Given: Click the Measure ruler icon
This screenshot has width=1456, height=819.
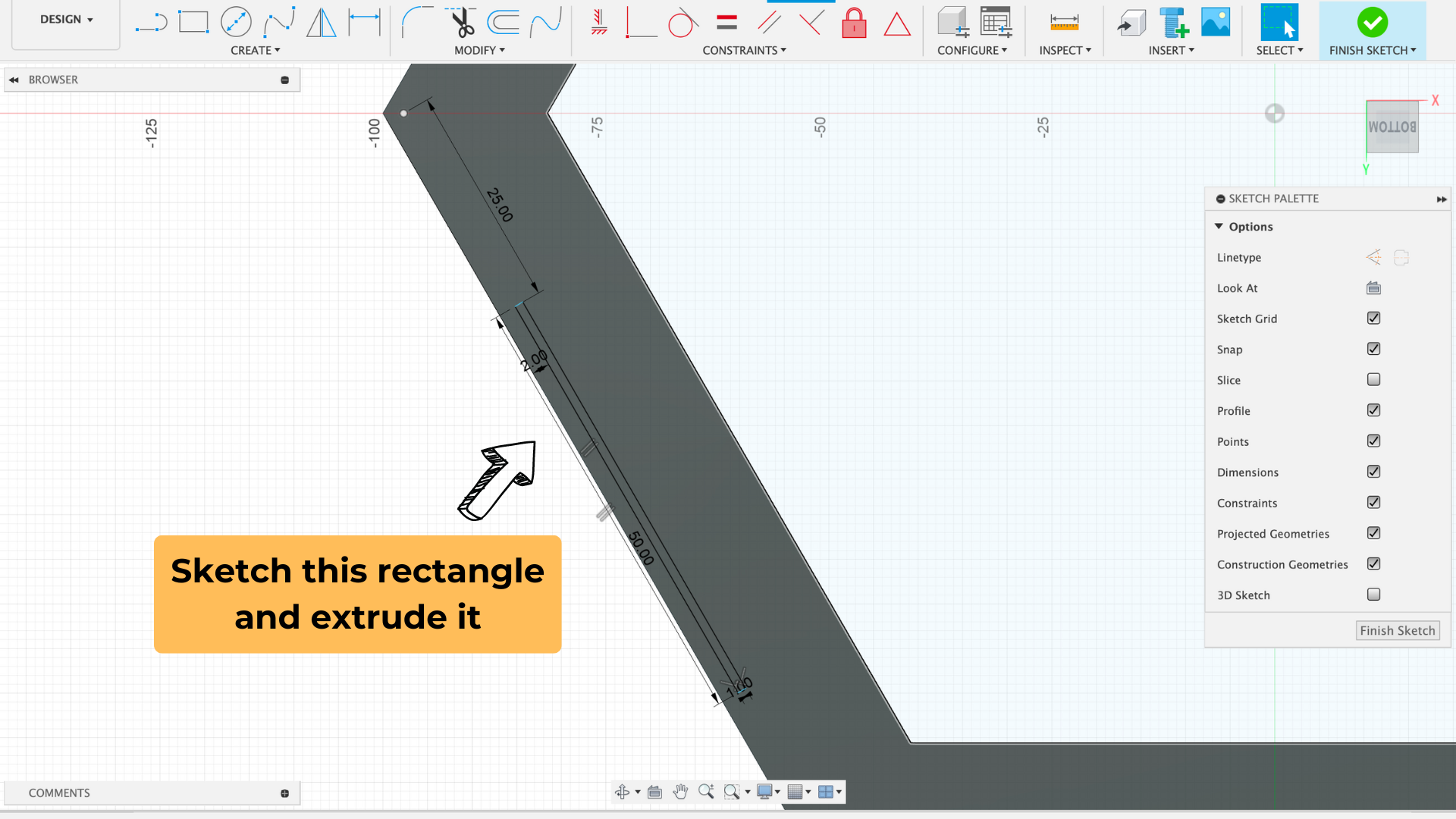Looking at the screenshot, I should (x=1065, y=23).
